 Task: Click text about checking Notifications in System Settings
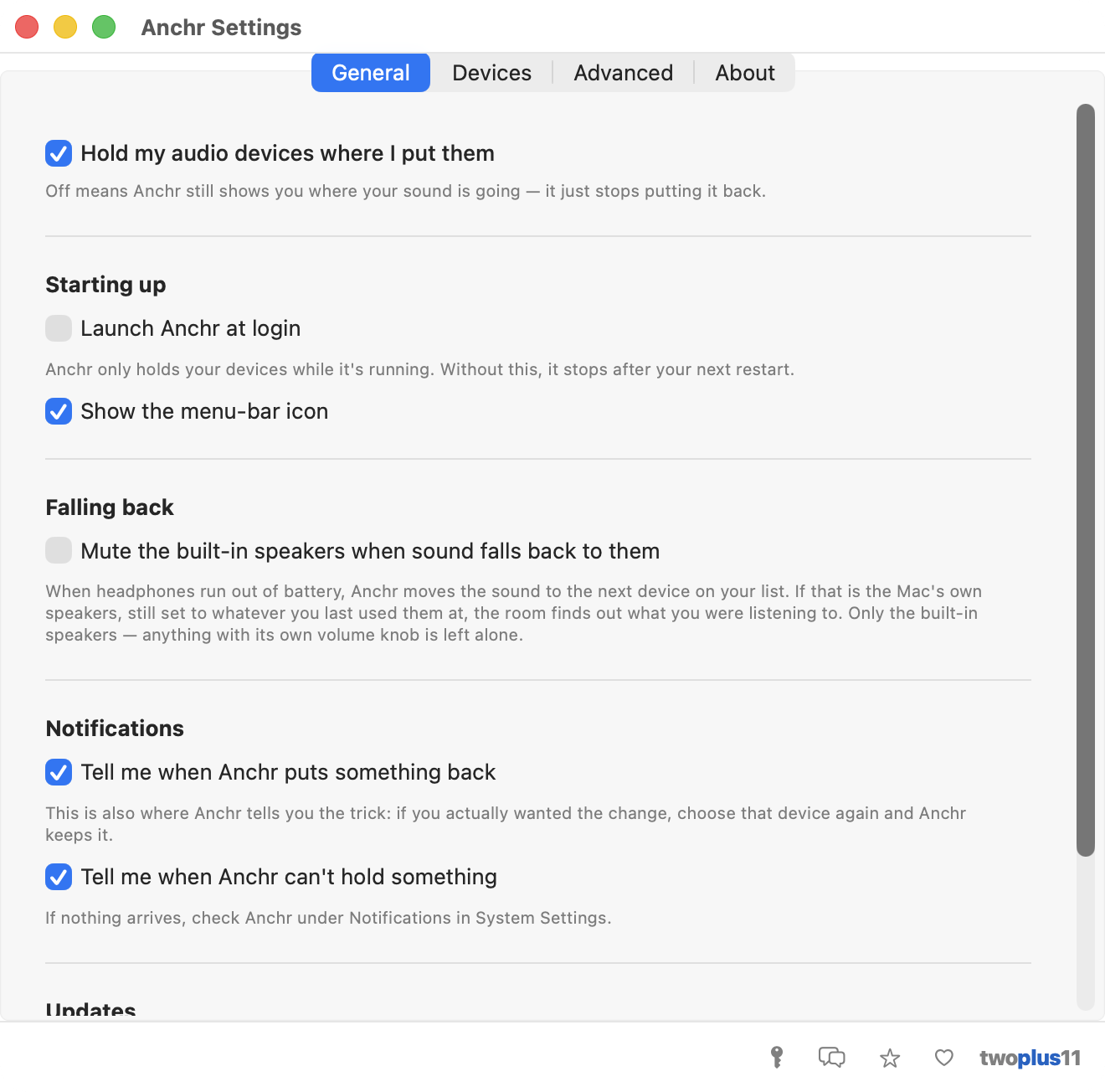click(x=328, y=918)
